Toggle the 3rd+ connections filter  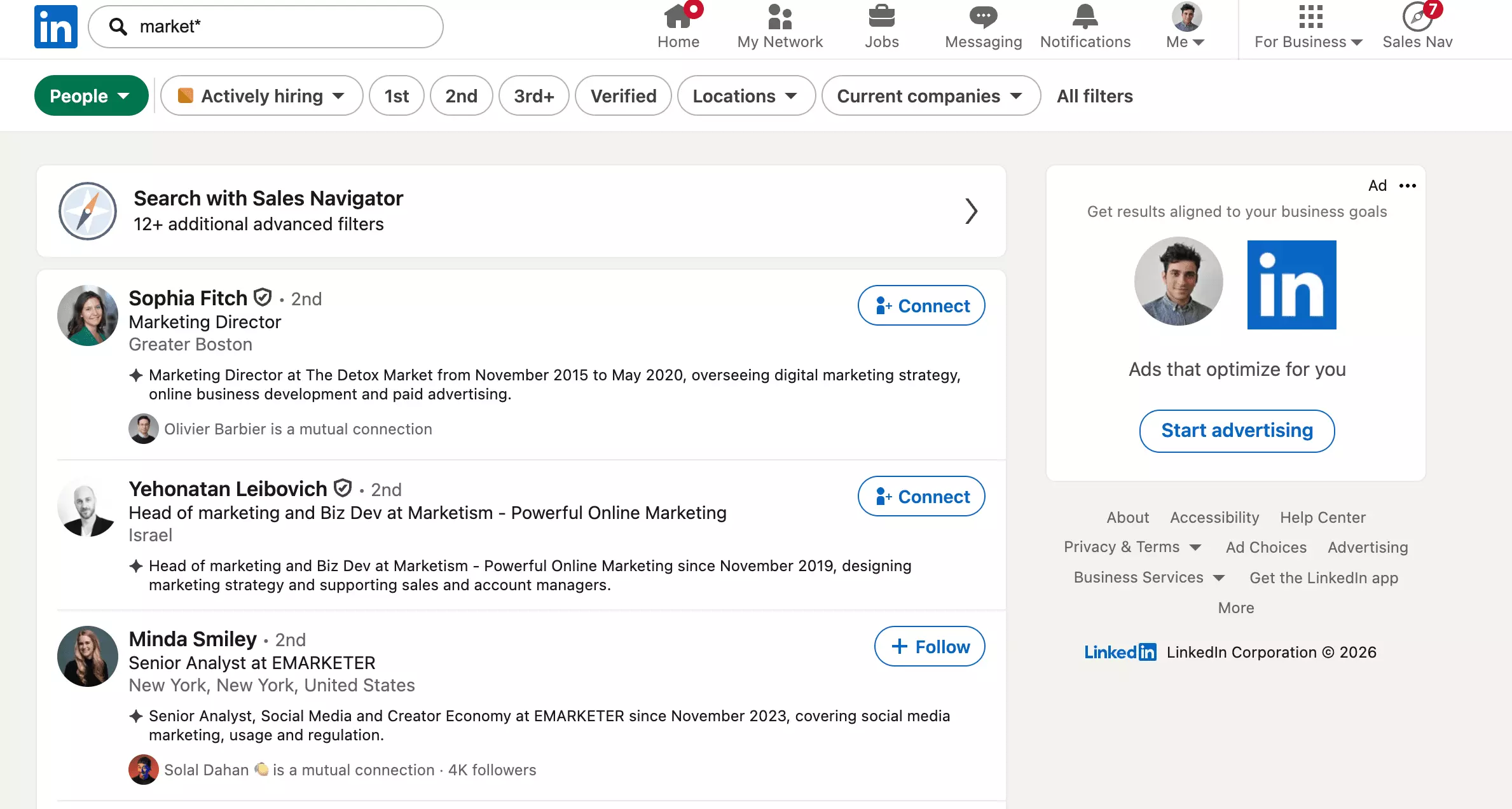(534, 95)
